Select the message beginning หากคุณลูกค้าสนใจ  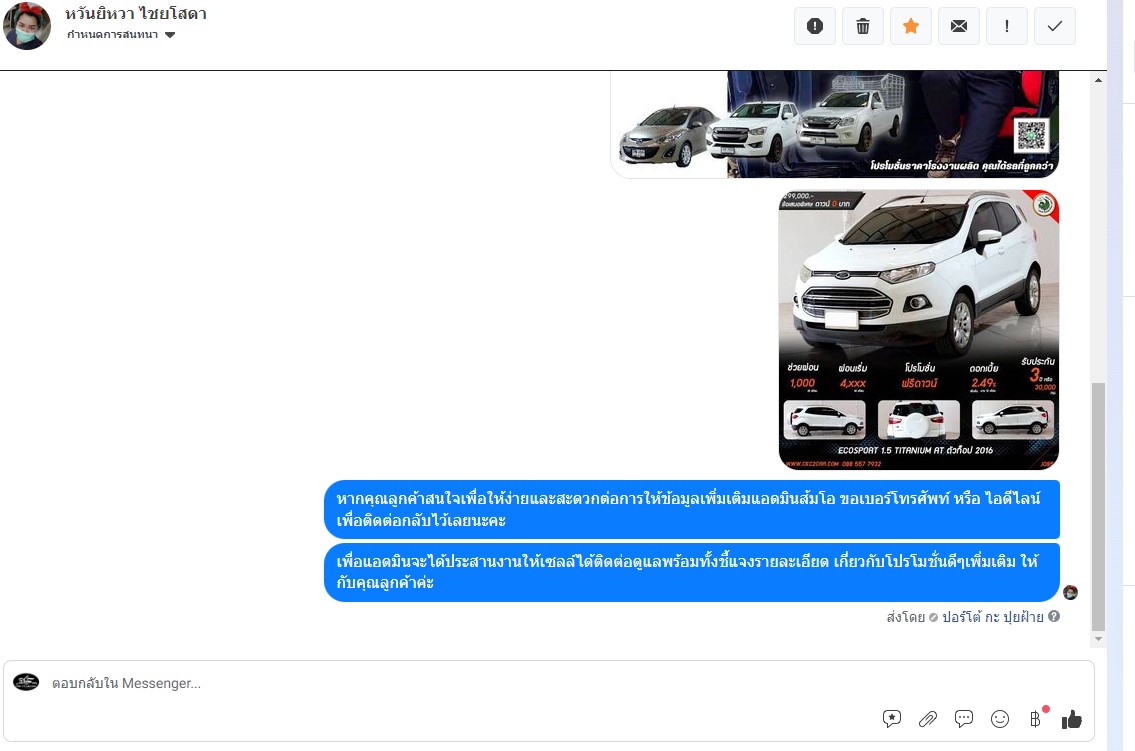click(x=692, y=509)
